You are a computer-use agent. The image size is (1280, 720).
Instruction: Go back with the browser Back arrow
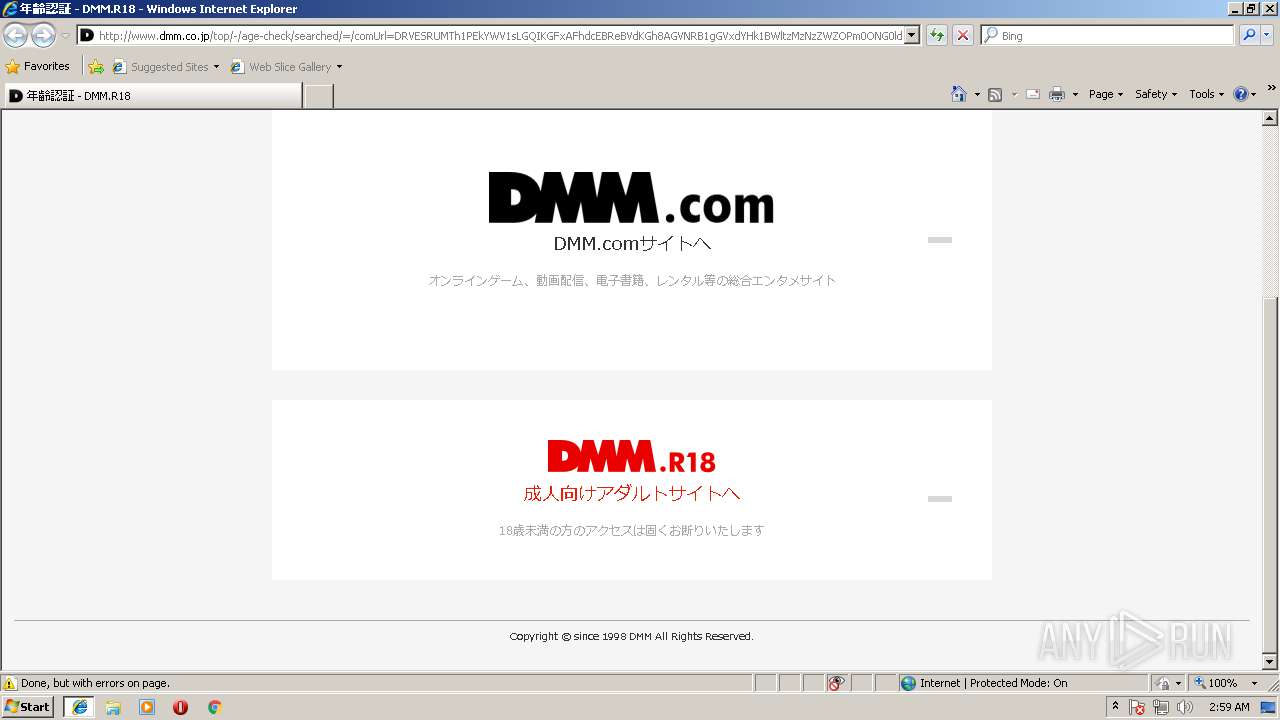[15, 36]
